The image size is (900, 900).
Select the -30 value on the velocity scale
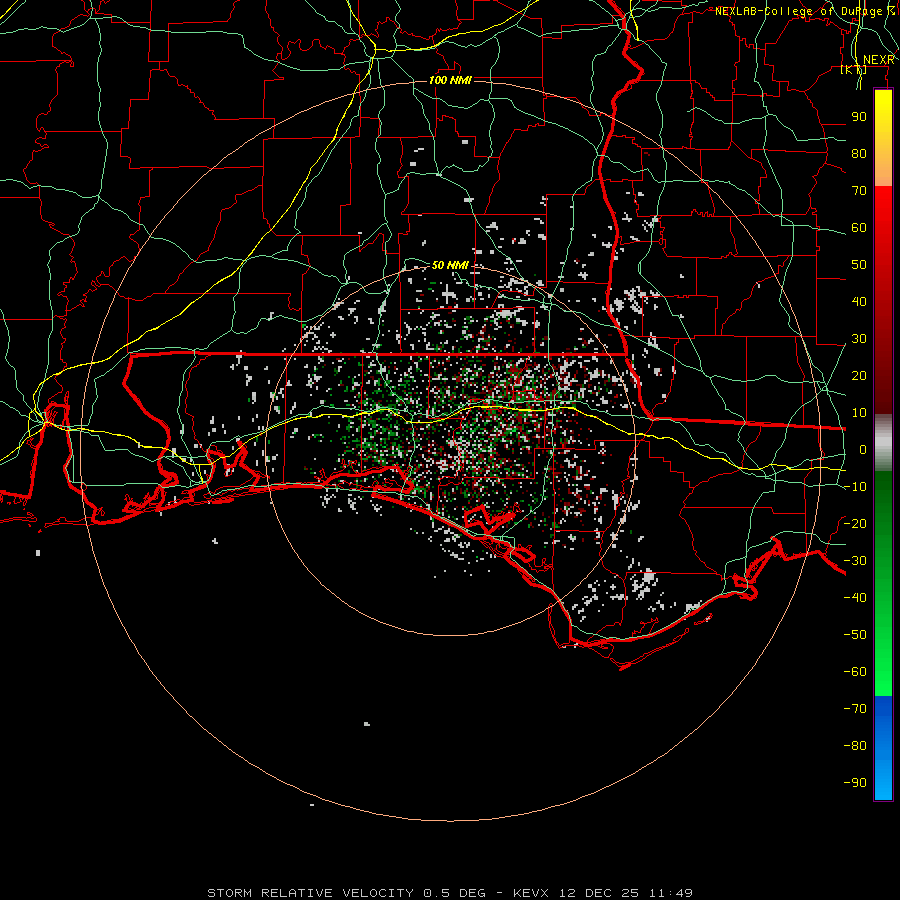click(x=855, y=561)
